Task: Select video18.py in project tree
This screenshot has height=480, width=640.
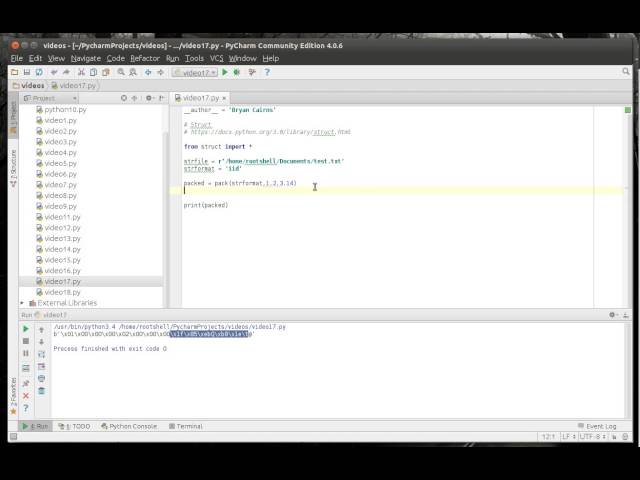Action: (62, 292)
